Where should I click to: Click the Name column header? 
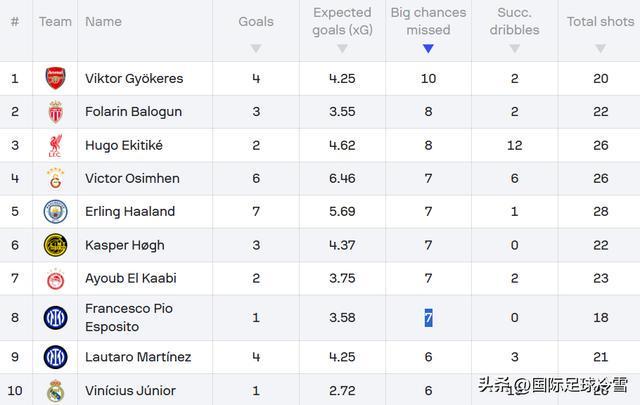click(x=103, y=21)
